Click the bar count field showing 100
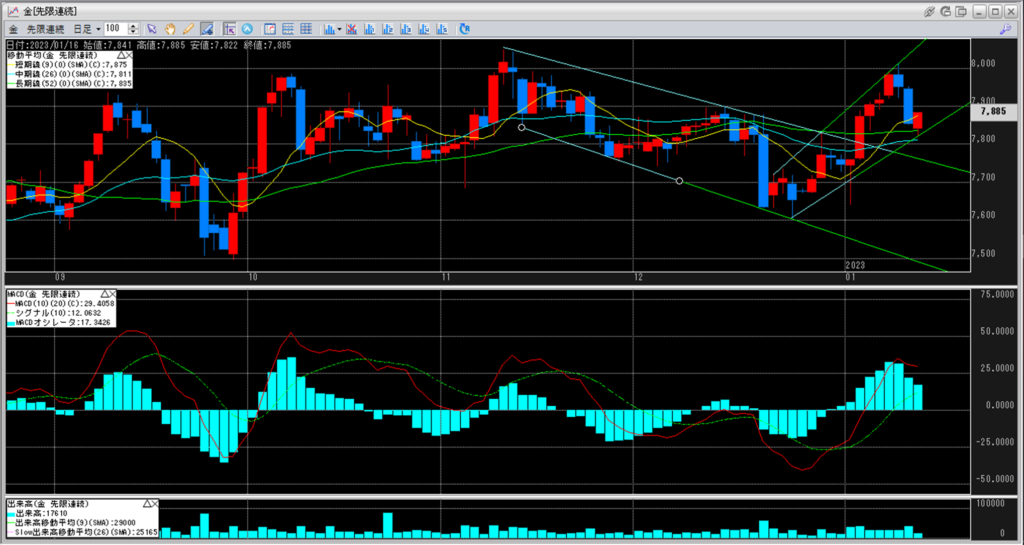This screenshot has width=1024, height=545. (x=116, y=29)
